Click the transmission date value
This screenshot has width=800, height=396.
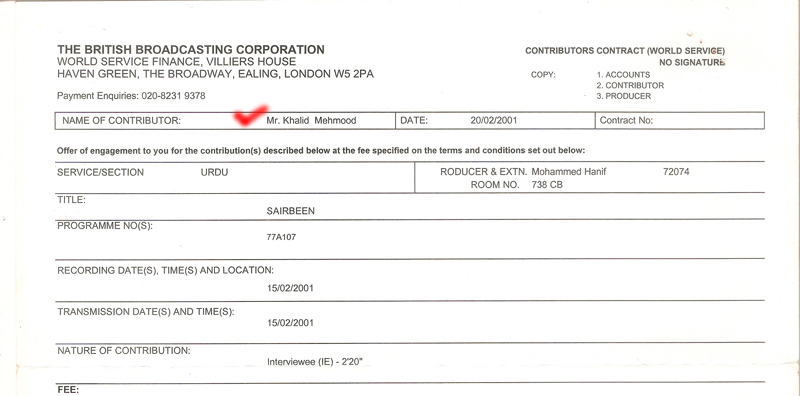290,323
